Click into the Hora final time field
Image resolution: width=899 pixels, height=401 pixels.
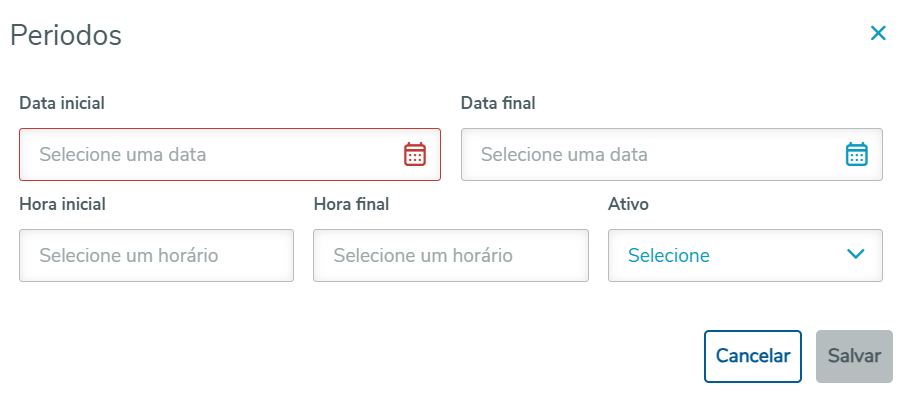[450, 255]
